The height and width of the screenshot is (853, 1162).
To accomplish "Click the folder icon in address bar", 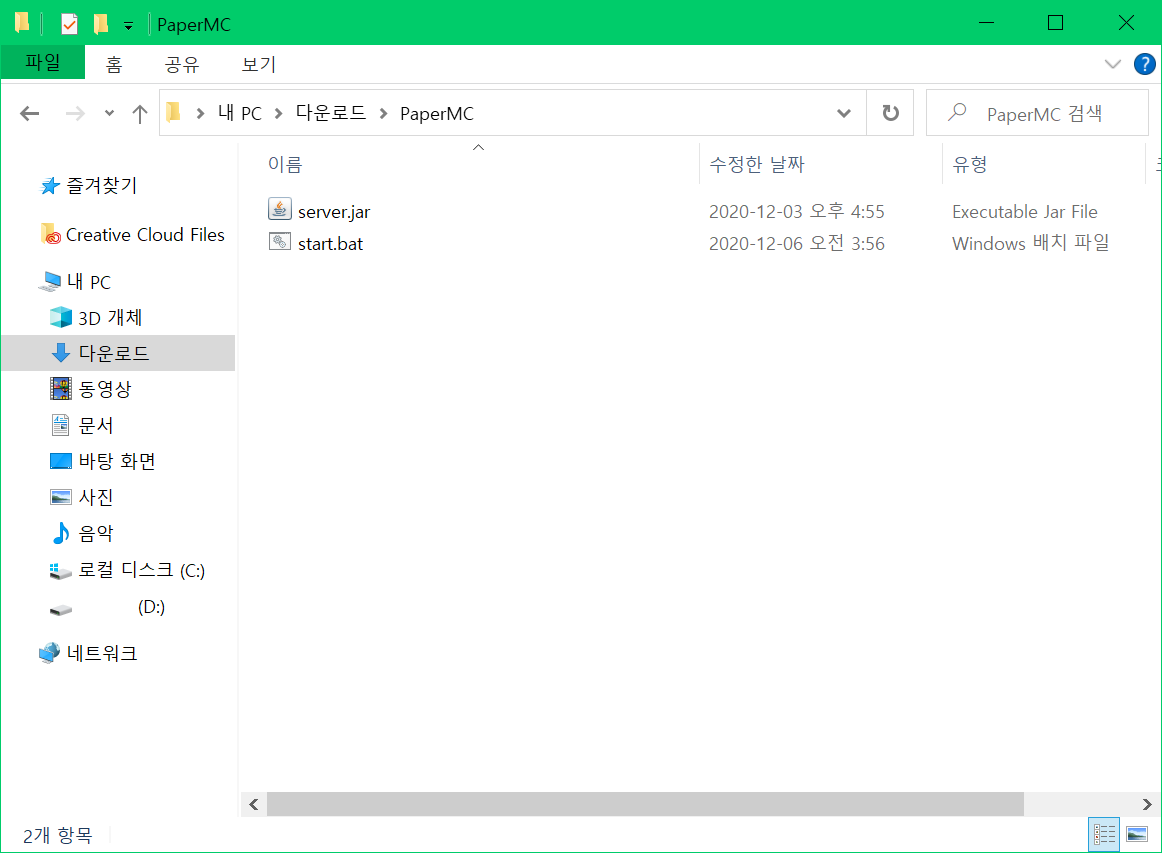I will pos(173,113).
